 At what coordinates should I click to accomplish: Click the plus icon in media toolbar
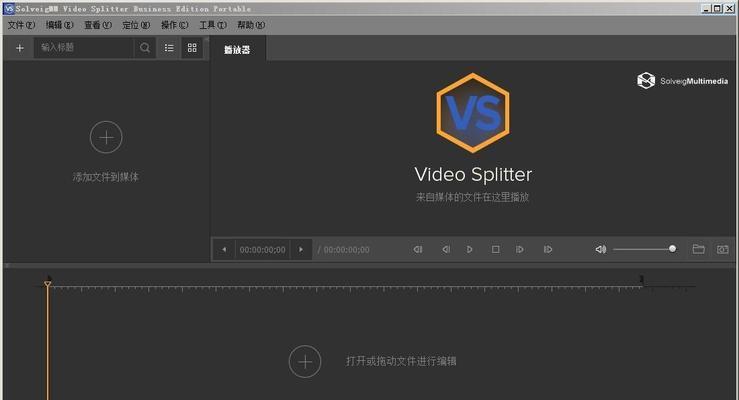[x=20, y=48]
